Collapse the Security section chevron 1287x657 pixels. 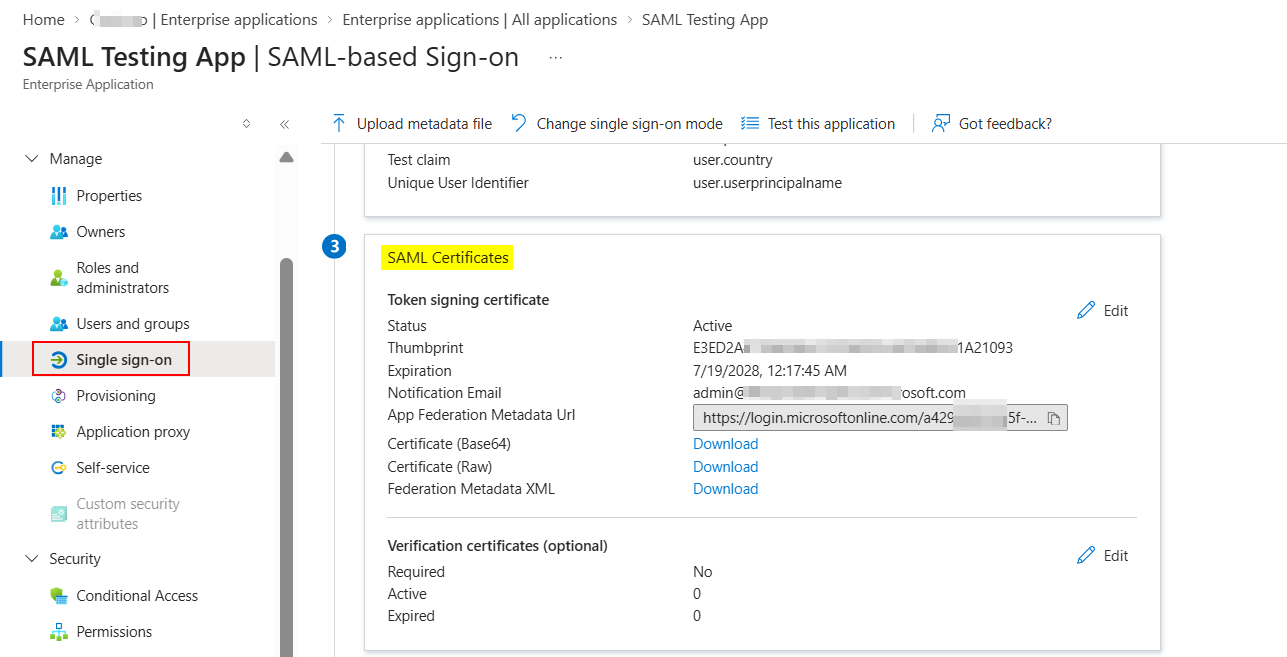pos(31,559)
